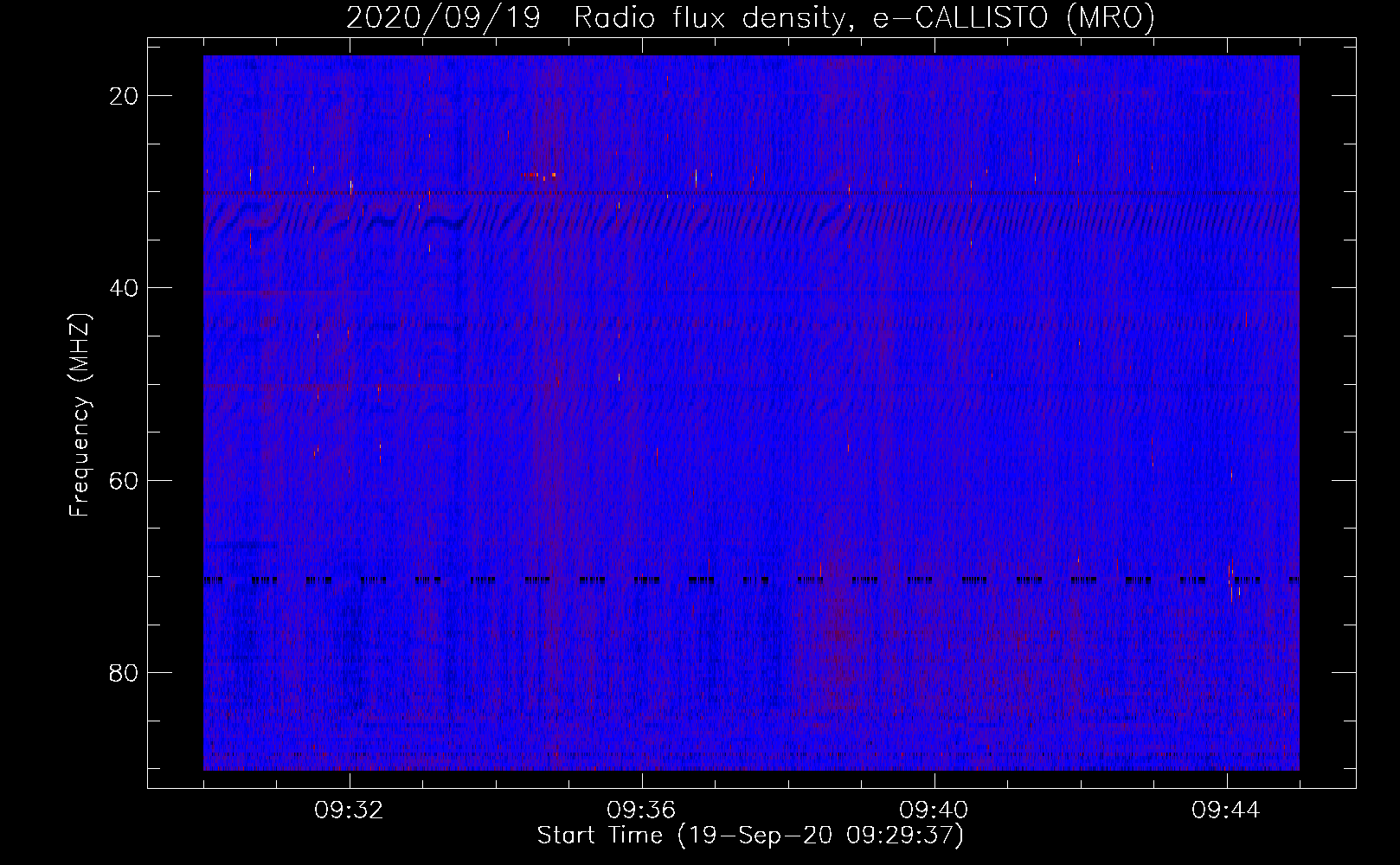Select the 'Frequency (MHZ)' axis label
This screenshot has height=865, width=1400.
[80, 414]
